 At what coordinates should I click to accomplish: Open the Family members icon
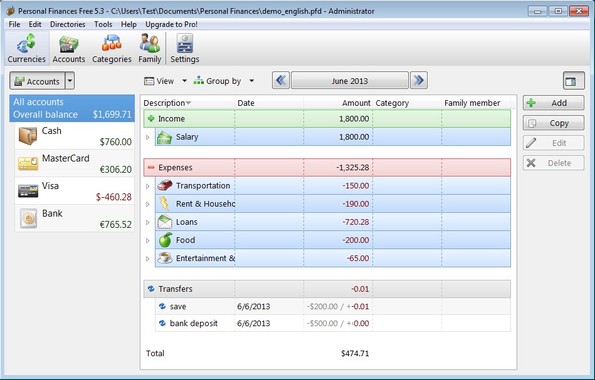pos(150,48)
